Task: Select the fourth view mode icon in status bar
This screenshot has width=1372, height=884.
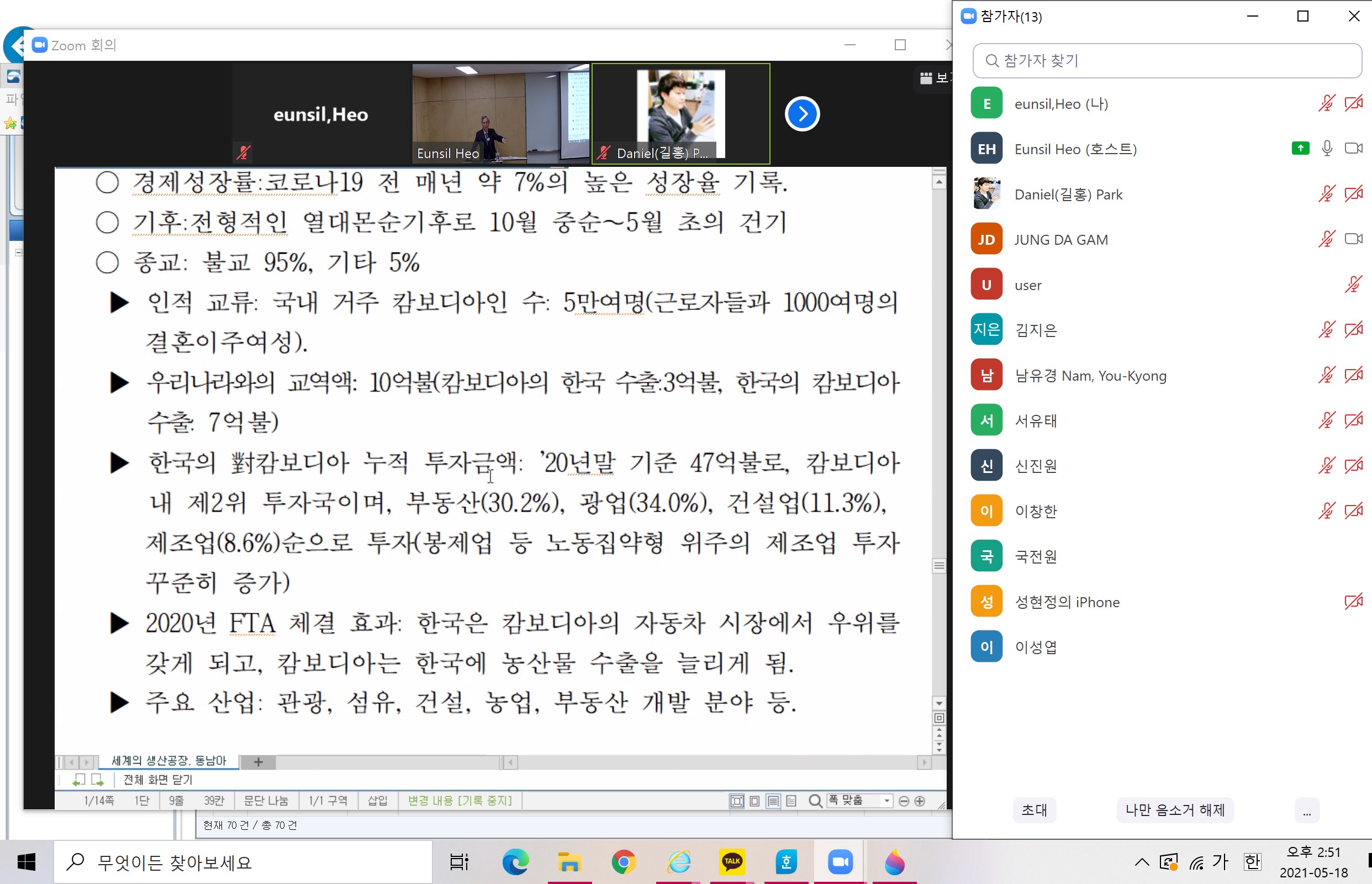Action: coord(791,801)
